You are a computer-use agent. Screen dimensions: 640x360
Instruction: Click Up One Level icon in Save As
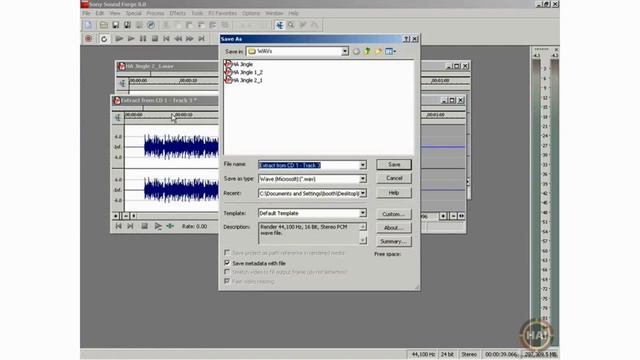click(x=367, y=51)
